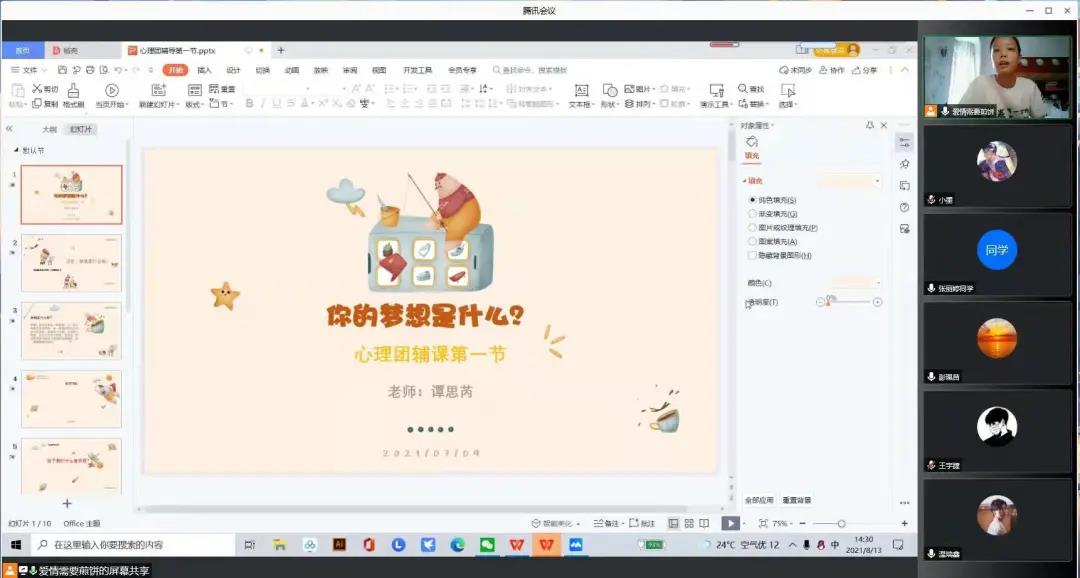Switch to reading view icon in status bar
Viewport: 1080px width, 578px height.
[x=704, y=524]
